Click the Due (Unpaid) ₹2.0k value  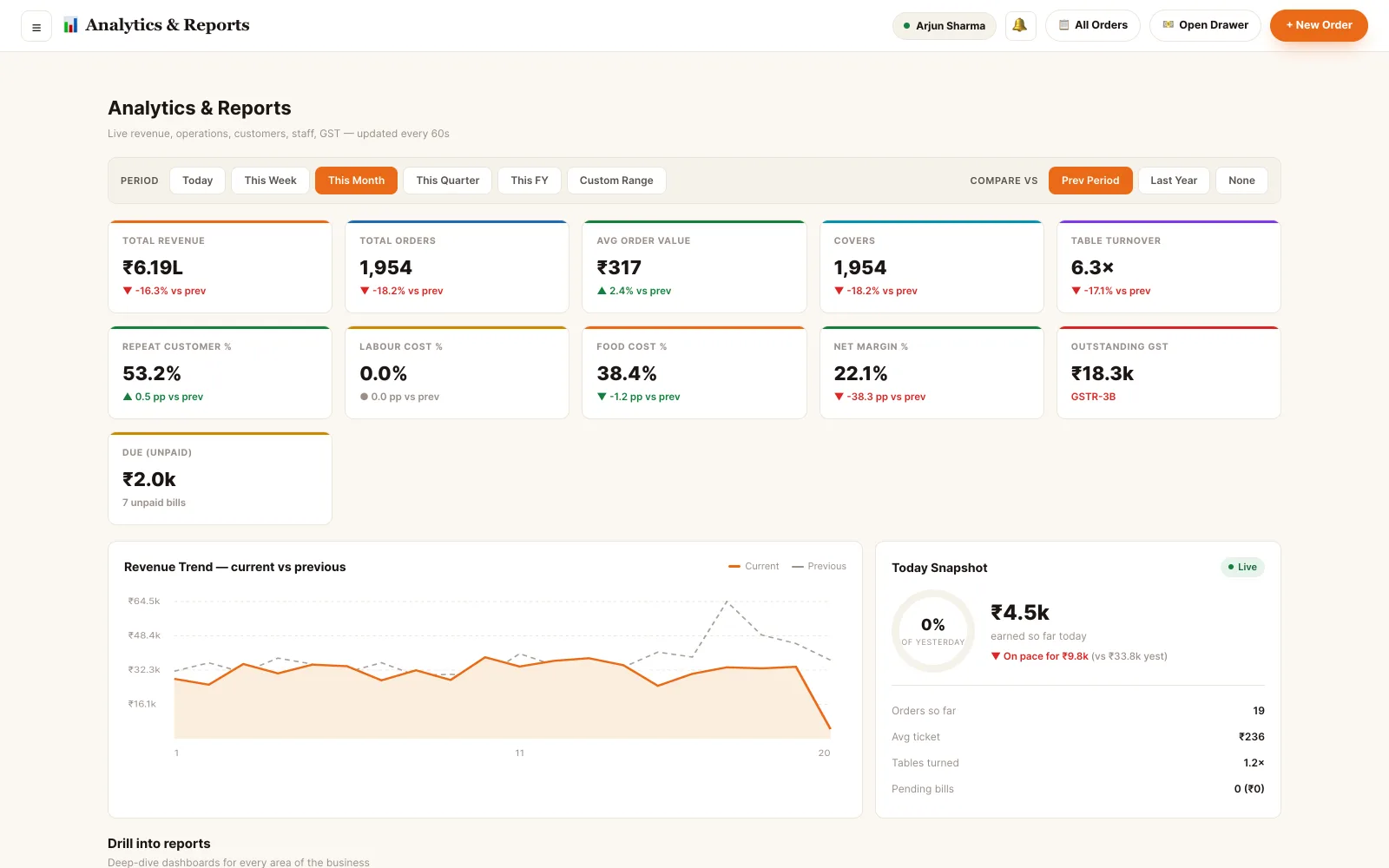pyautogui.click(x=149, y=479)
